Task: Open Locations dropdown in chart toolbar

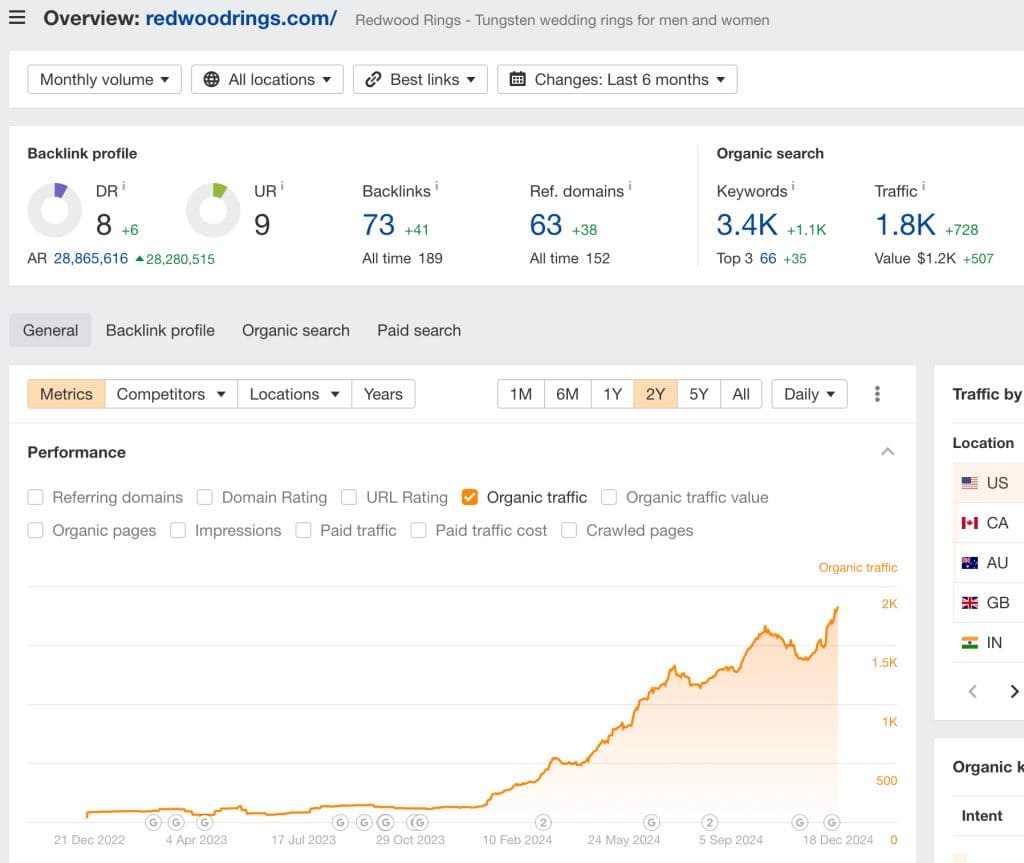Action: (295, 394)
